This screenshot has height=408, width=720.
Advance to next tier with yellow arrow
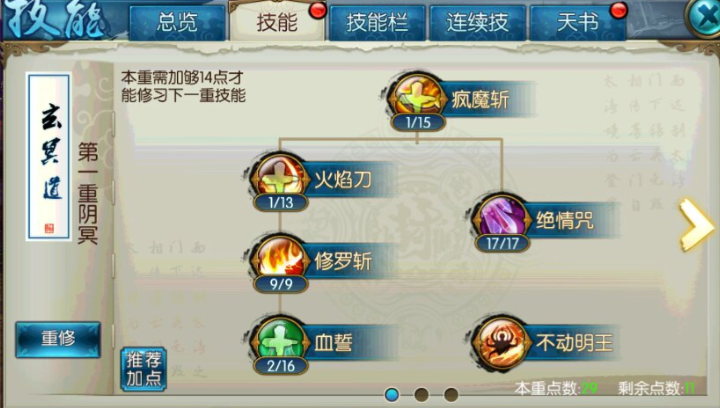[x=696, y=224]
